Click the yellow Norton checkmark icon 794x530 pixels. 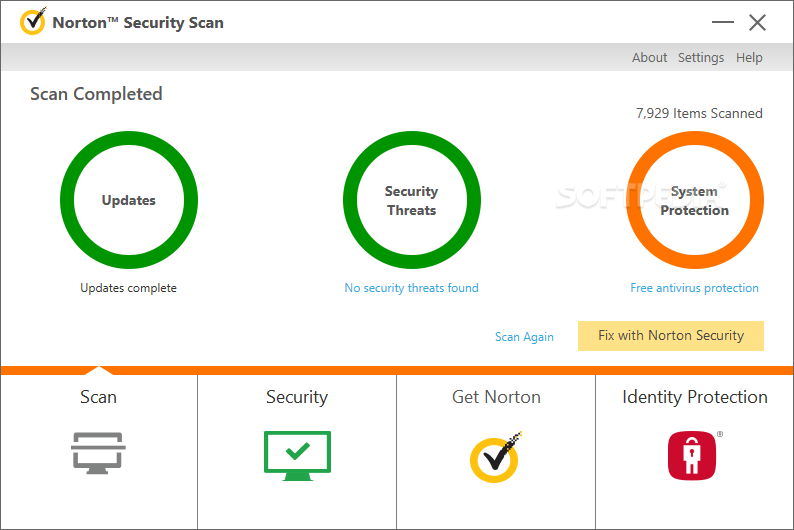pyautogui.click(x=496, y=456)
